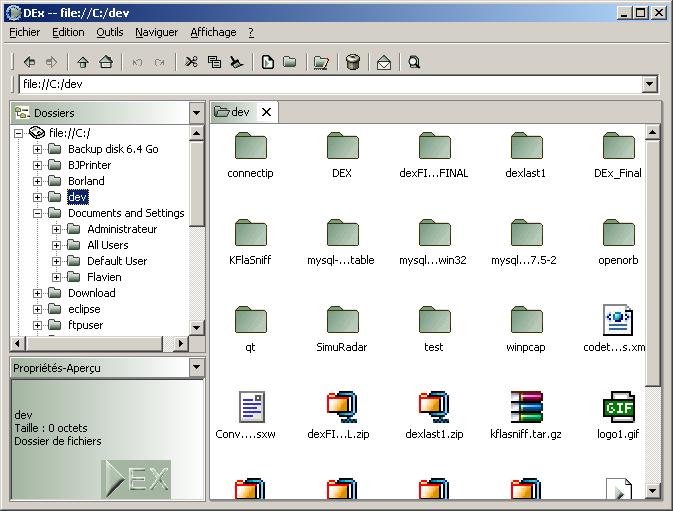Open the address bar dropdown arrow
Viewport: 673px width, 511px height.
(x=649, y=85)
